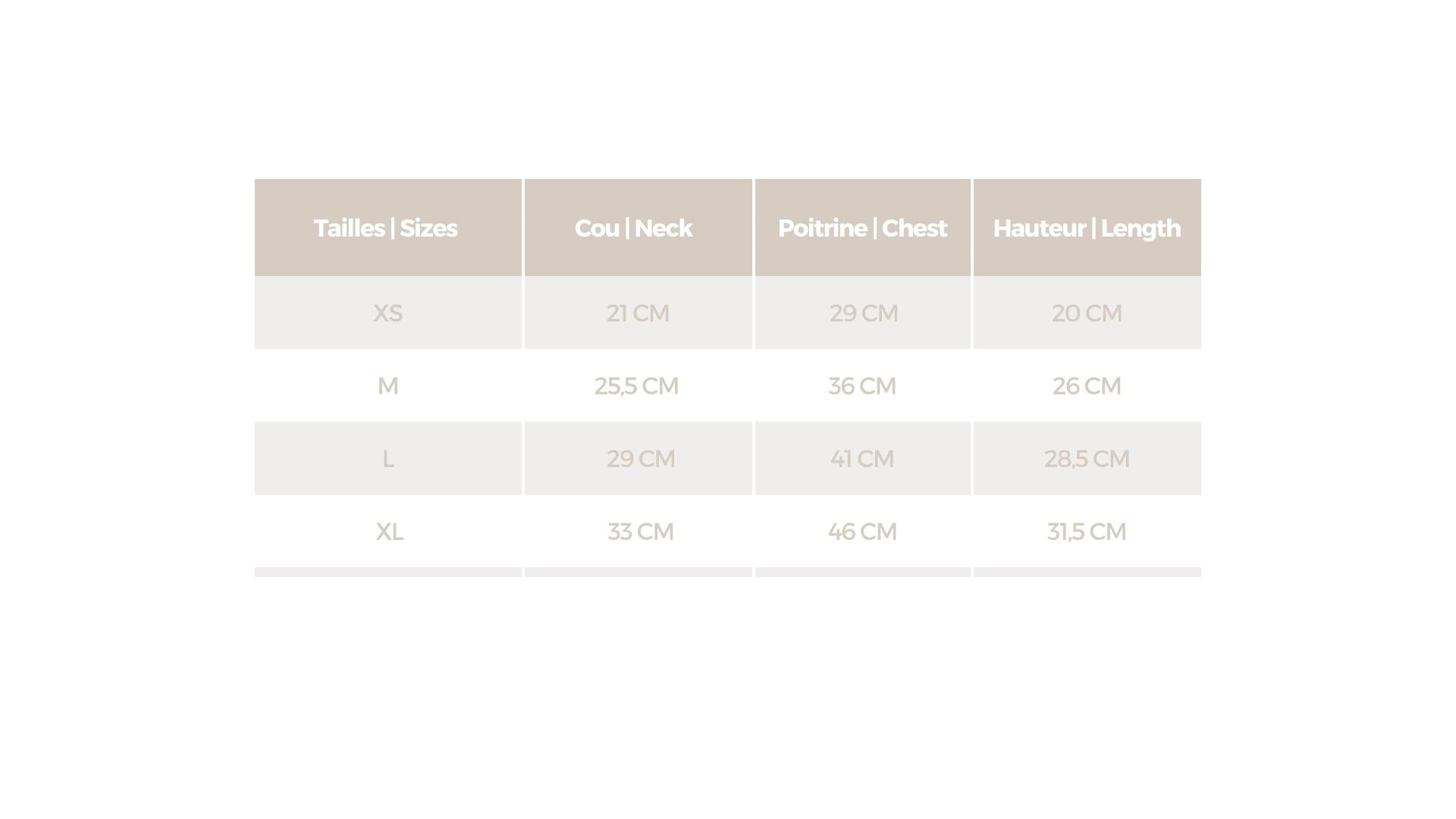Select the XL length value 31,5 CM
Screen dimensions: 1456x819
pyautogui.click(x=1087, y=532)
